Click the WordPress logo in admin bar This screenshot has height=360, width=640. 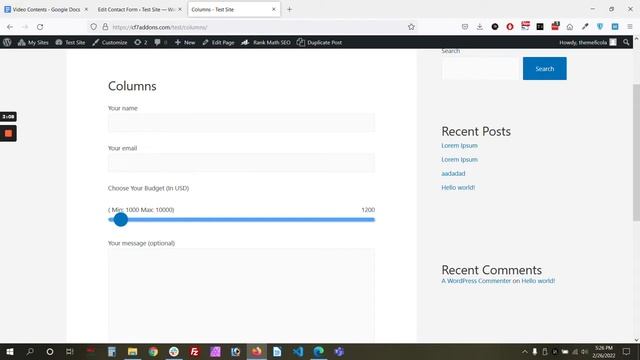pos(7,42)
